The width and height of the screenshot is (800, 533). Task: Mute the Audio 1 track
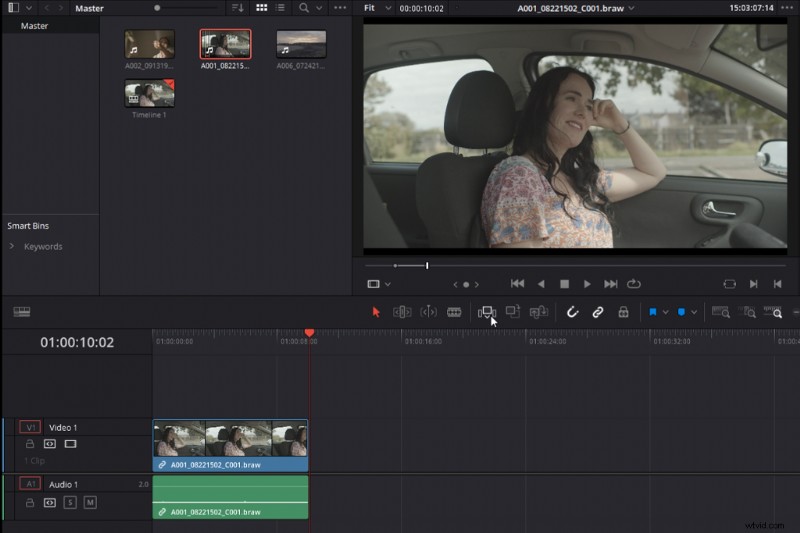coord(90,503)
